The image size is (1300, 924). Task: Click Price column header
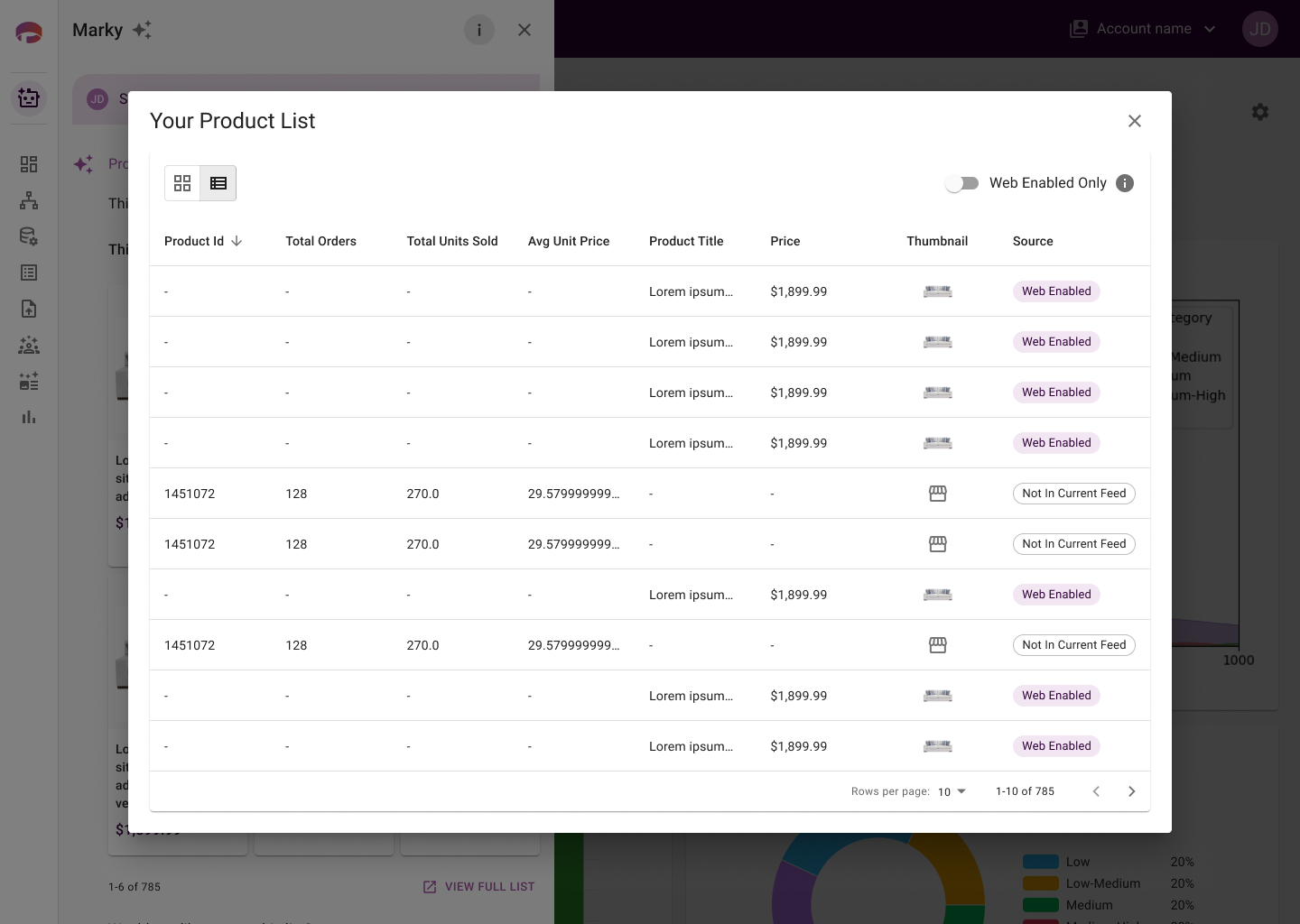(785, 241)
